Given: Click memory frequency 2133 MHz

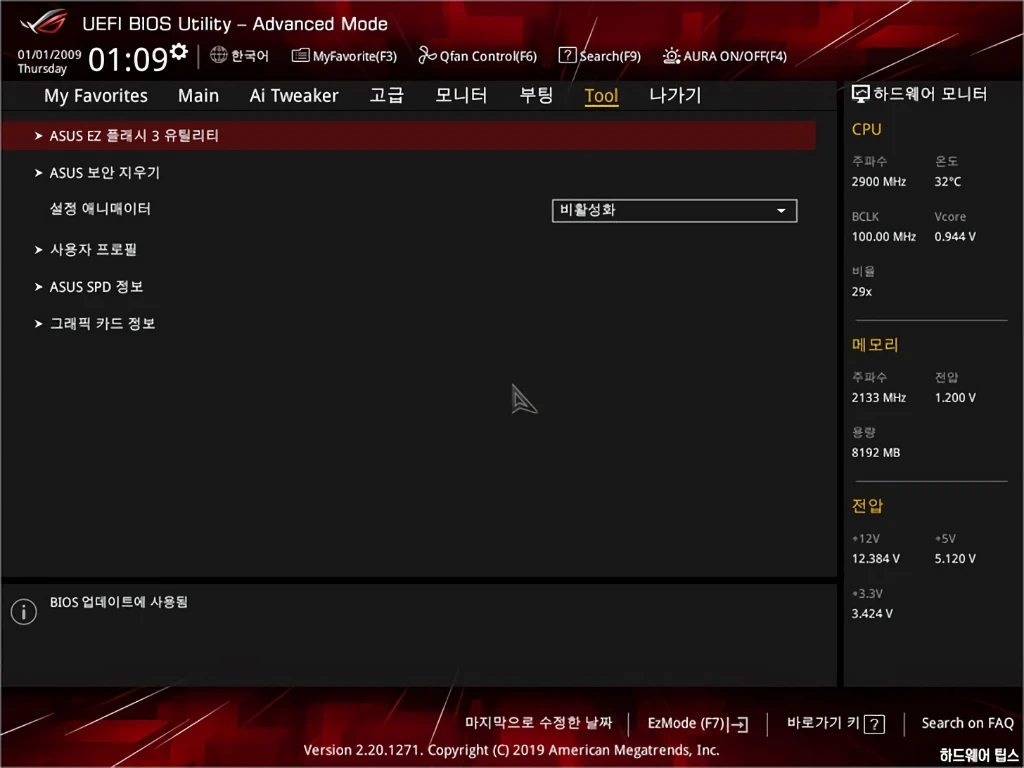Looking at the screenshot, I should 878,398.
